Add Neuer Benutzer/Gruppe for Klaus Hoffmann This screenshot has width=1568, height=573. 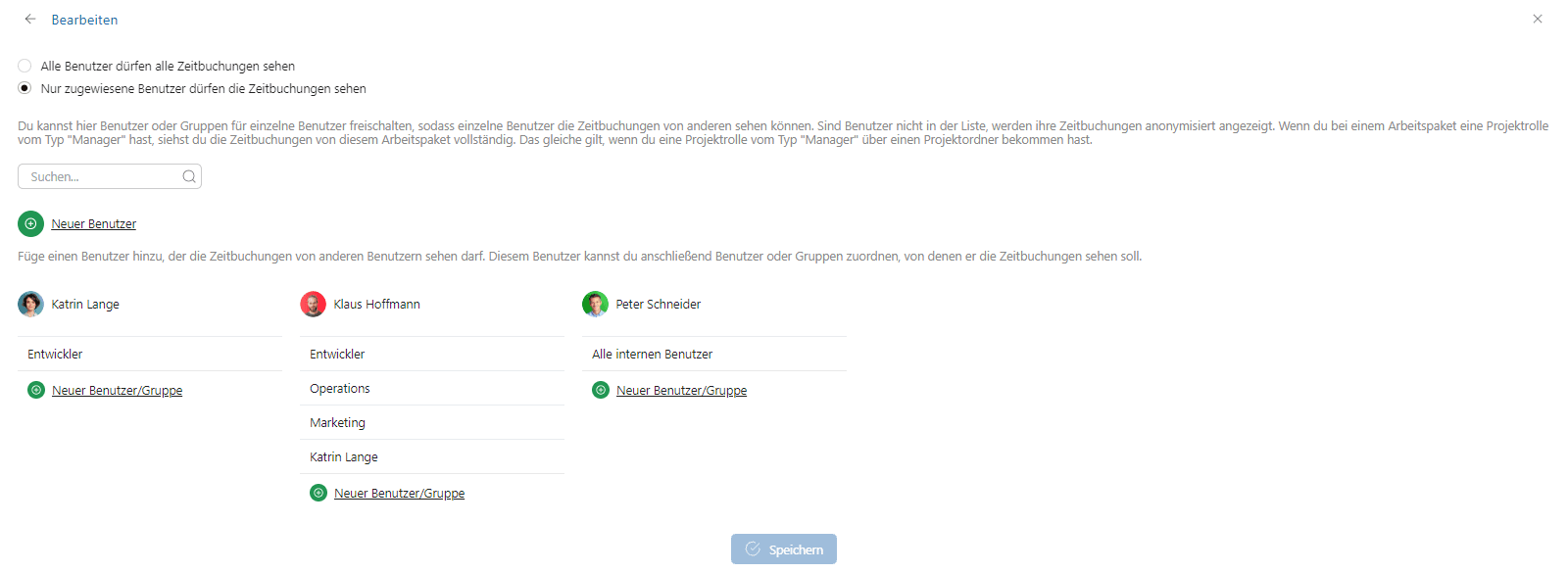(399, 494)
